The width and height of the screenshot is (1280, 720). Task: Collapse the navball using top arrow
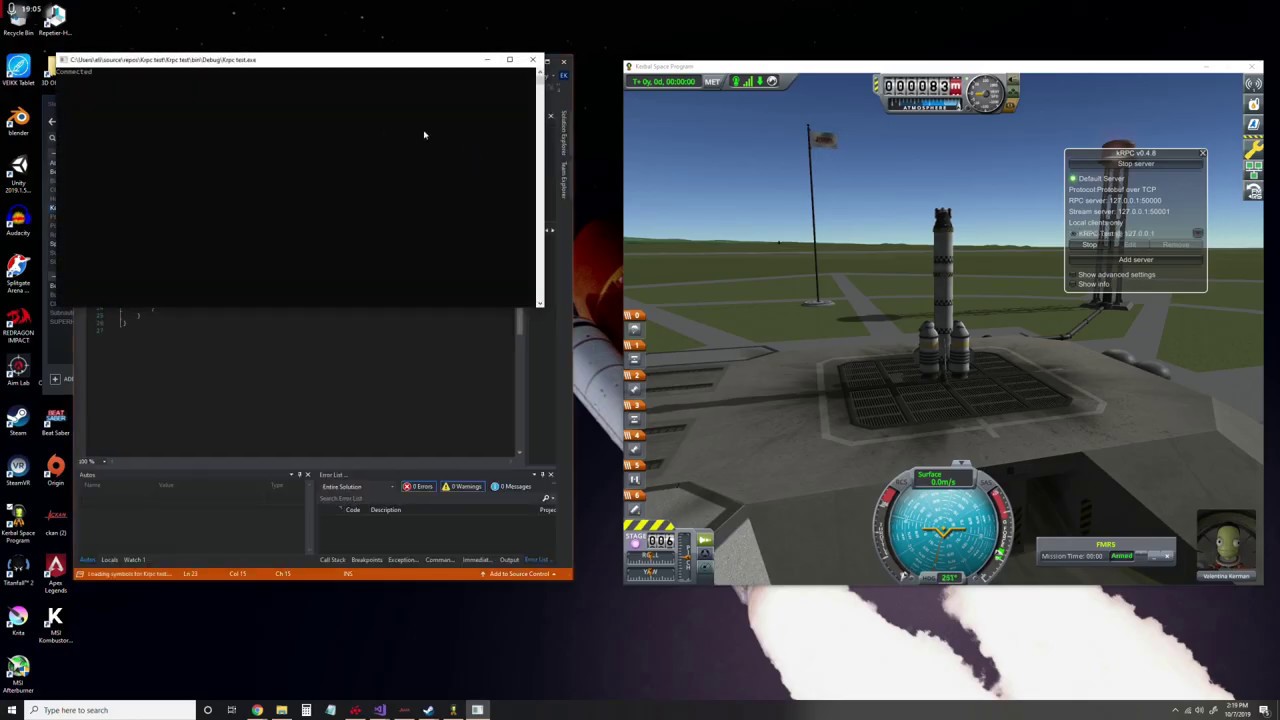coord(961,463)
